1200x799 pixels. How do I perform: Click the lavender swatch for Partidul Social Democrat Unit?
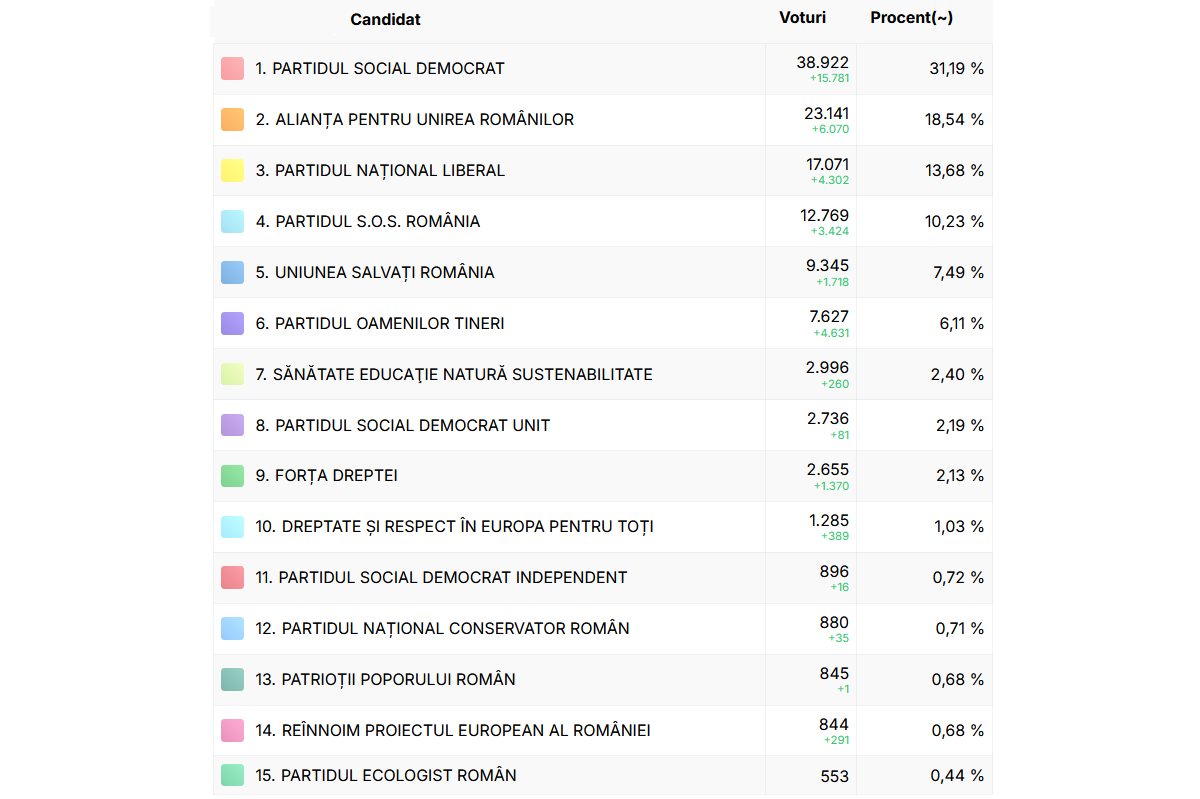click(x=232, y=426)
